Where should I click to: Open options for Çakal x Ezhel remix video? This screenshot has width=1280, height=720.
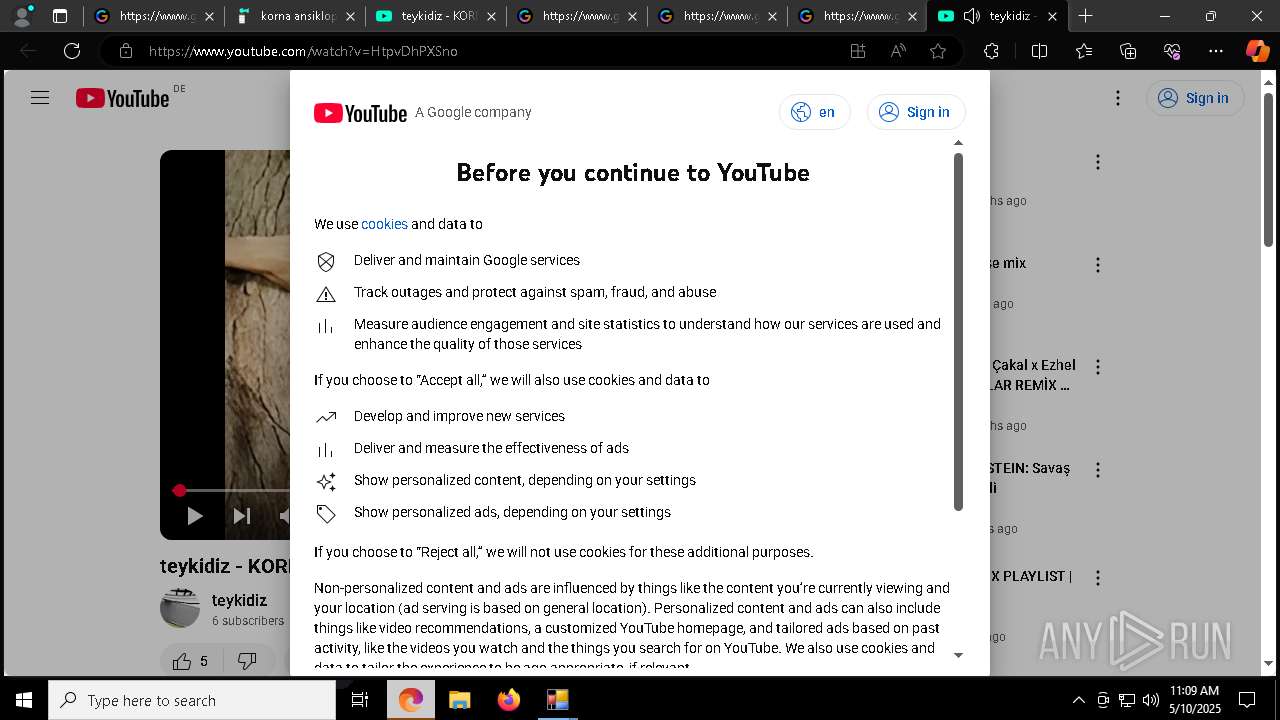click(x=1098, y=367)
